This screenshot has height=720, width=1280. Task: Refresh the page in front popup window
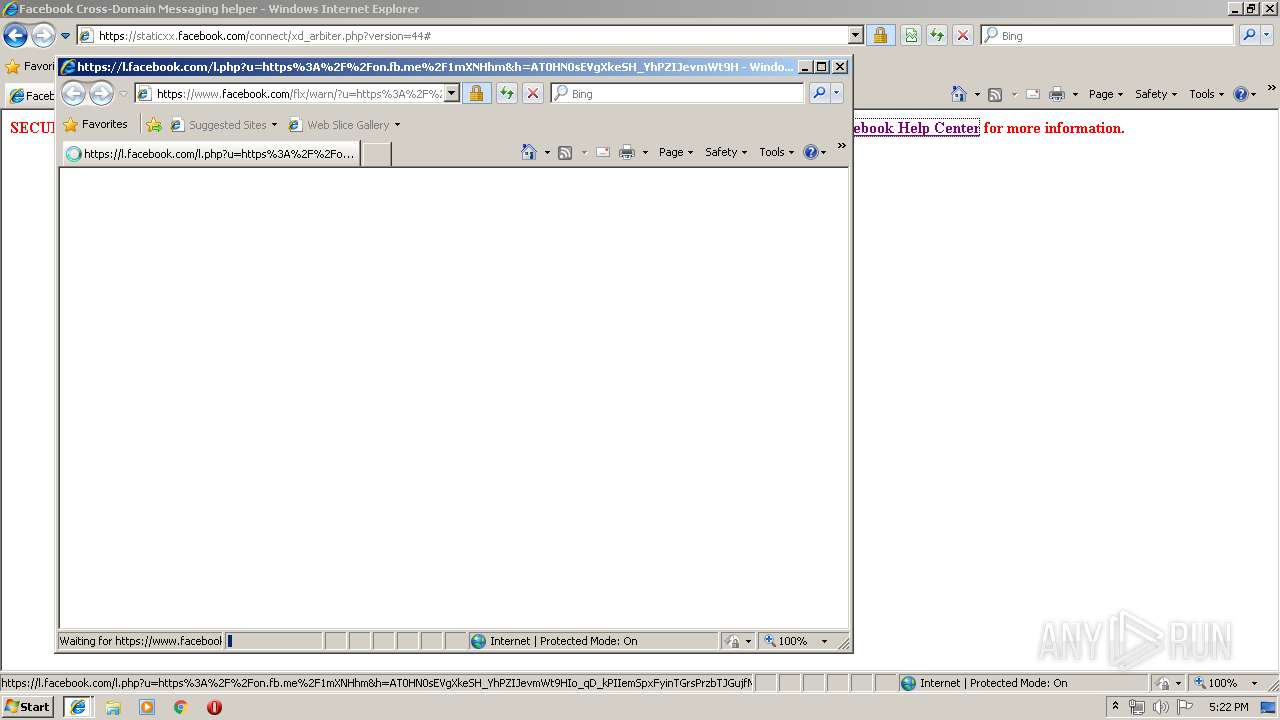(507, 93)
